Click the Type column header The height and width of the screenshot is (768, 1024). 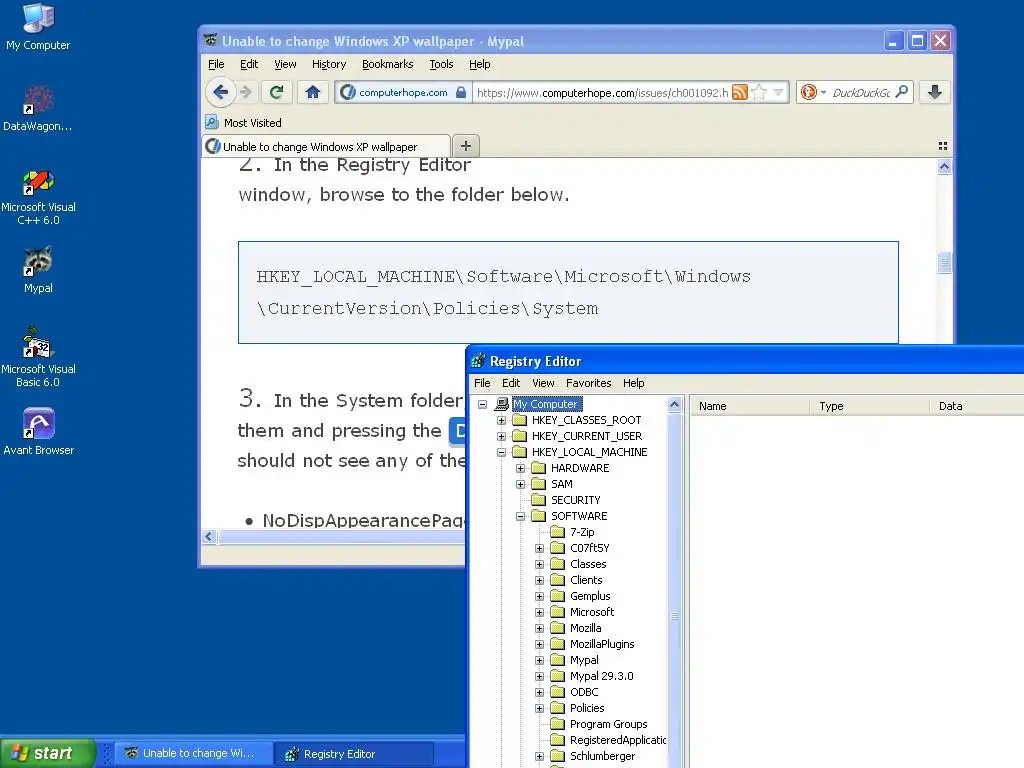pyautogui.click(x=869, y=406)
